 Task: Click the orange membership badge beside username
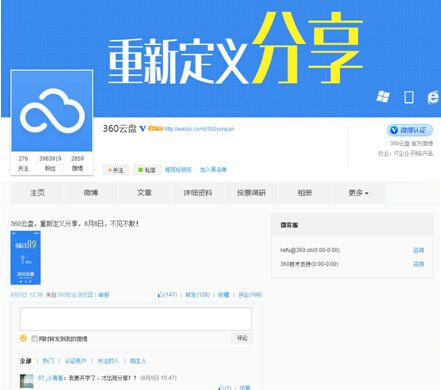click(x=155, y=128)
